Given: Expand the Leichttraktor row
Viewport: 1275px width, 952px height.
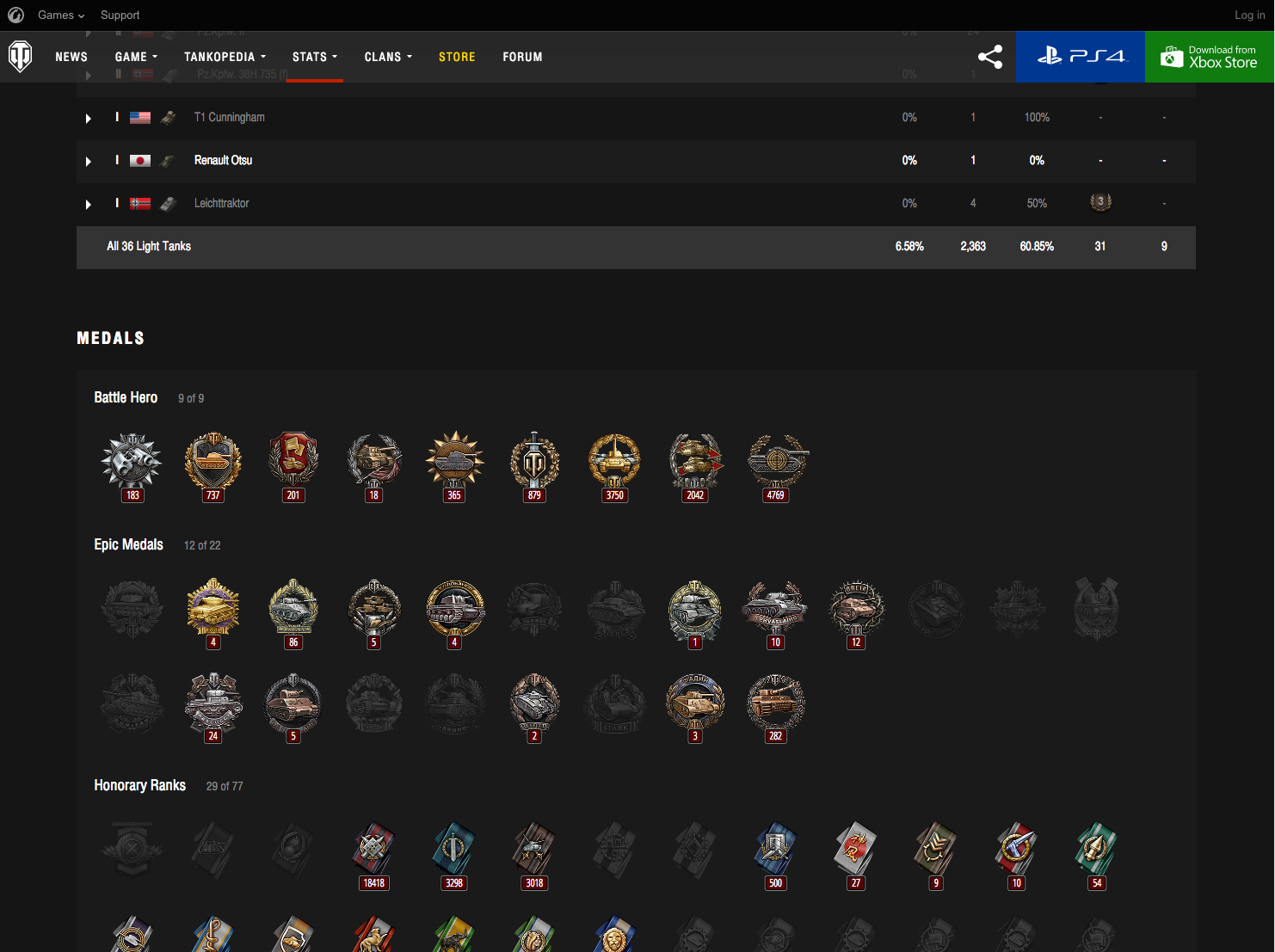Looking at the screenshot, I should point(88,204).
